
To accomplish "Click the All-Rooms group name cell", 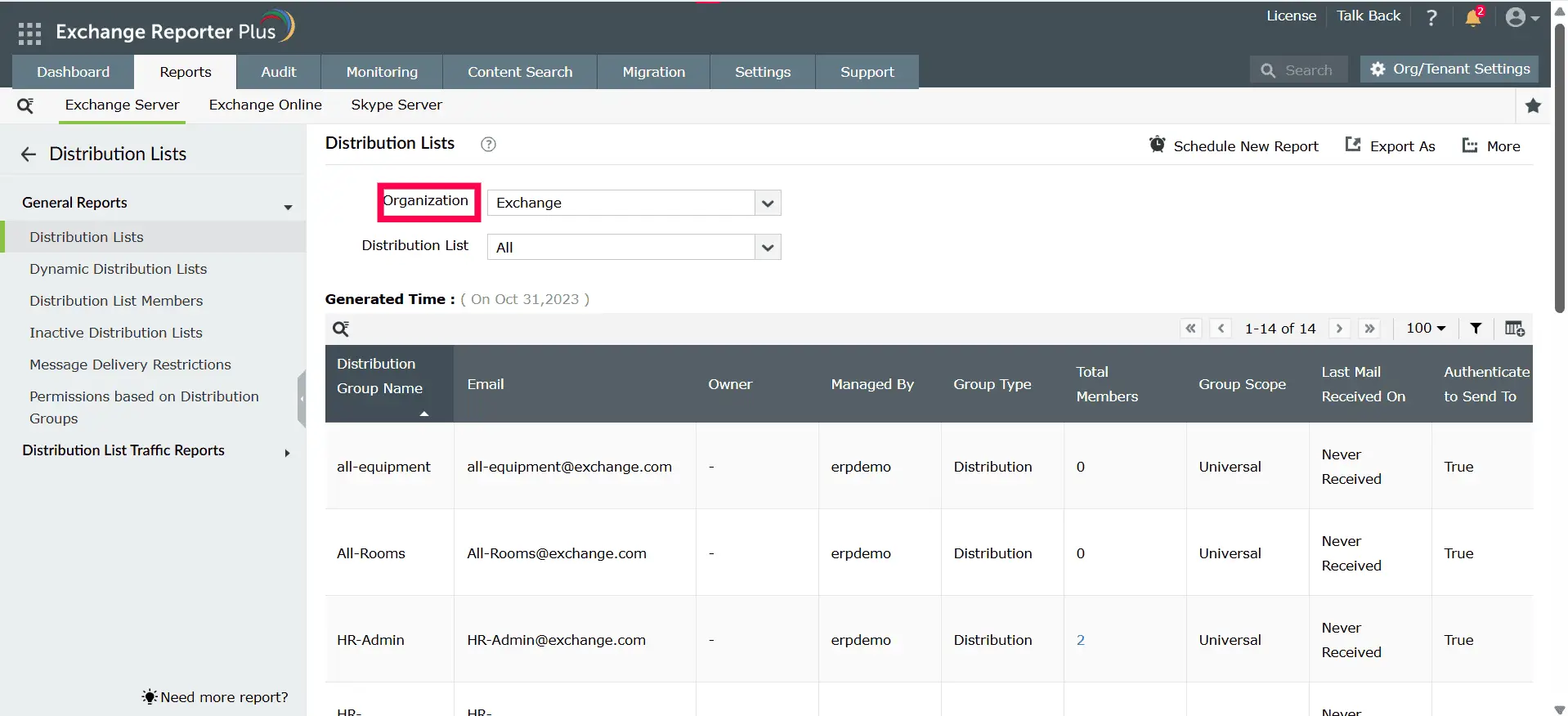I will pos(389,553).
